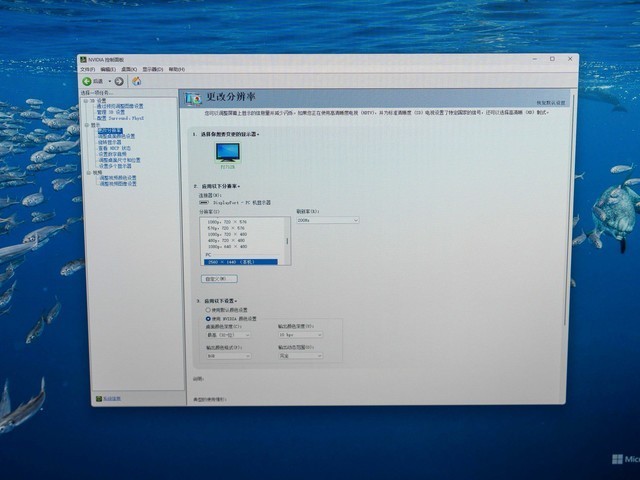
Task: Open the Back button history dropdown arrow
Action: (x=110, y=82)
